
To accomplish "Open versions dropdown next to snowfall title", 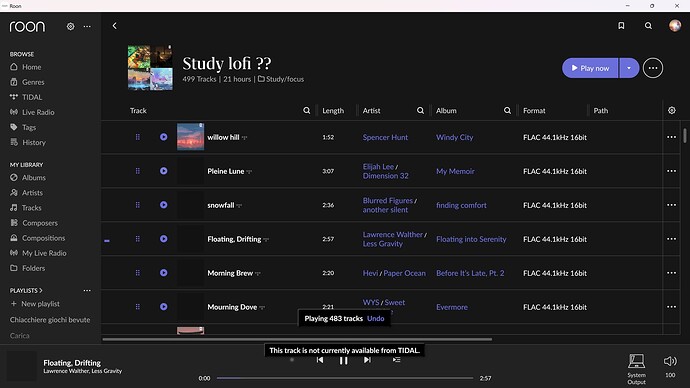I will 239,205.
